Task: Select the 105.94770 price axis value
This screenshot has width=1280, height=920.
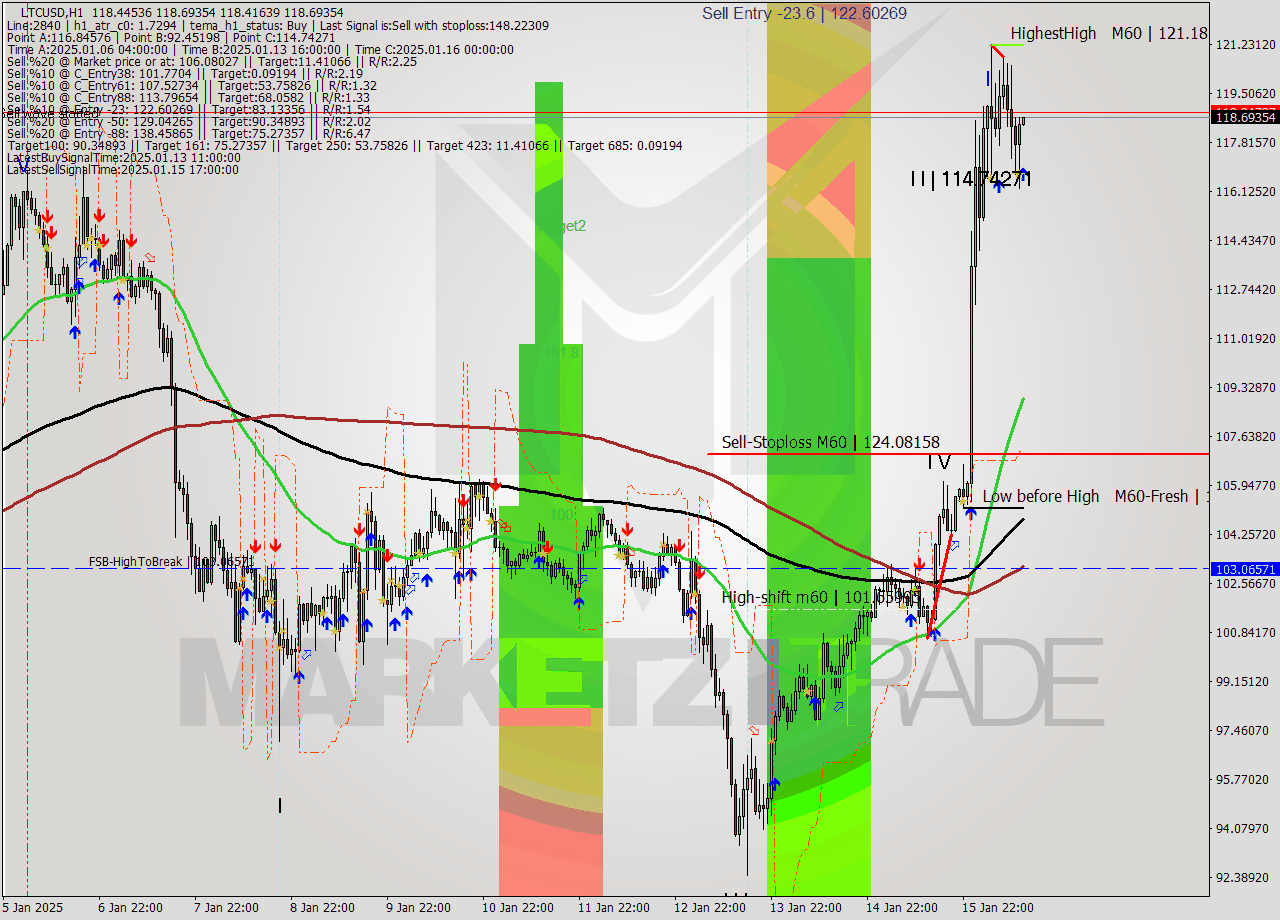Action: coord(1244,485)
